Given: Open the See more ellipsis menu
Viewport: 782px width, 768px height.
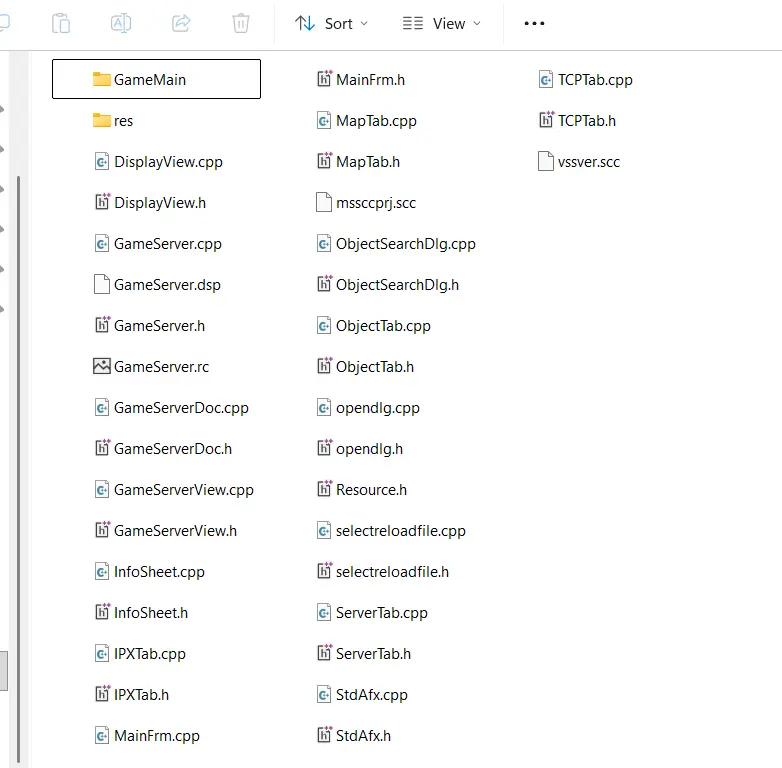Looking at the screenshot, I should coord(534,23).
